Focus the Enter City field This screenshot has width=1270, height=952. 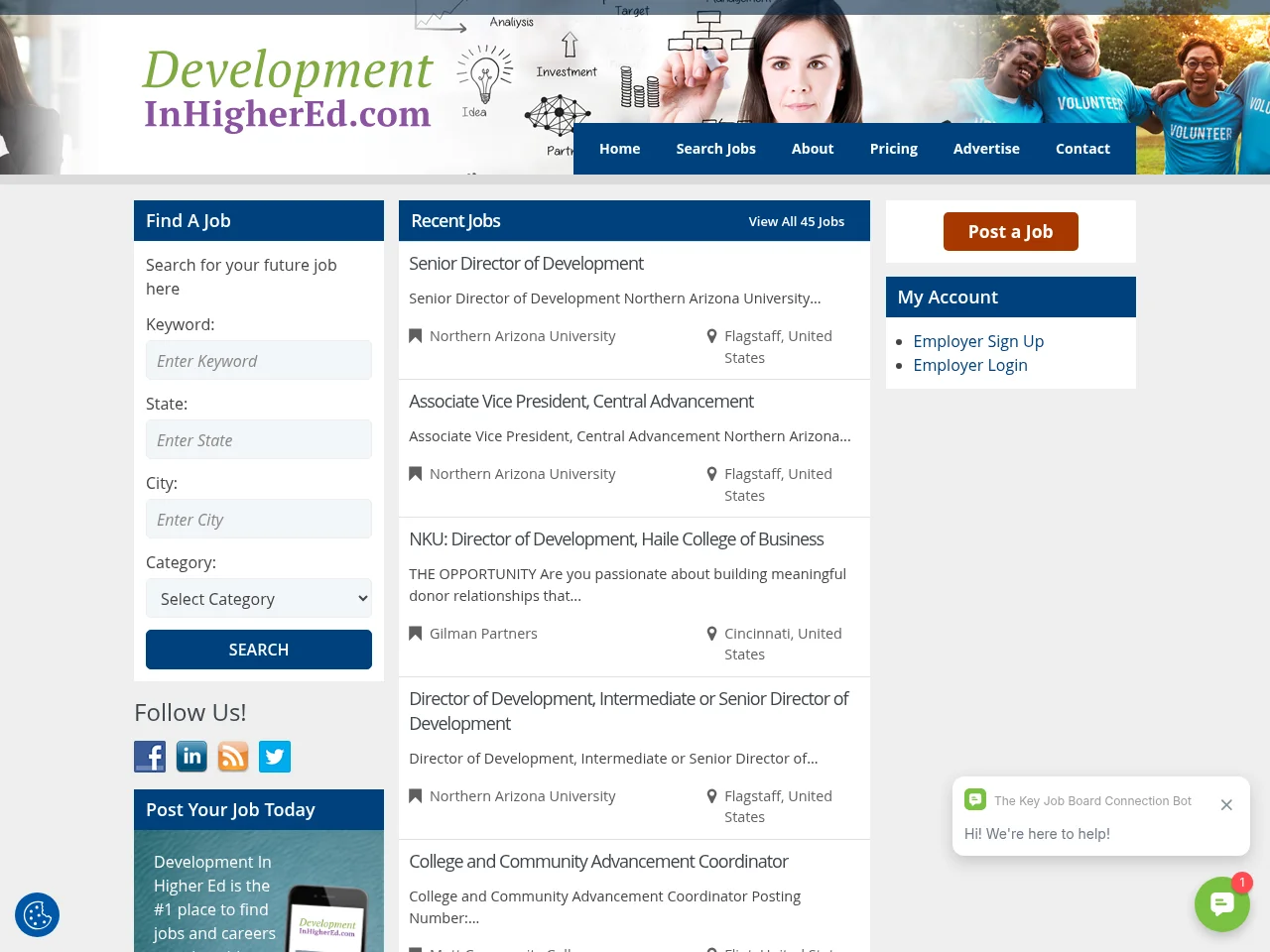click(x=259, y=519)
